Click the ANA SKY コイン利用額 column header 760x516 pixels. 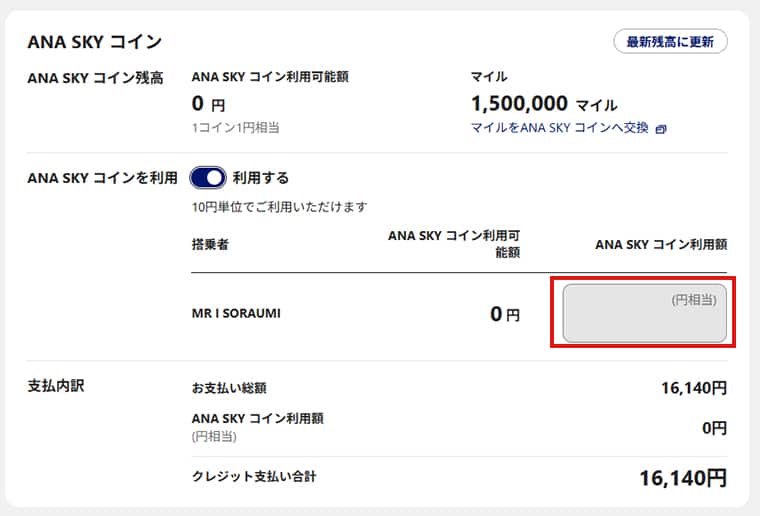661,244
